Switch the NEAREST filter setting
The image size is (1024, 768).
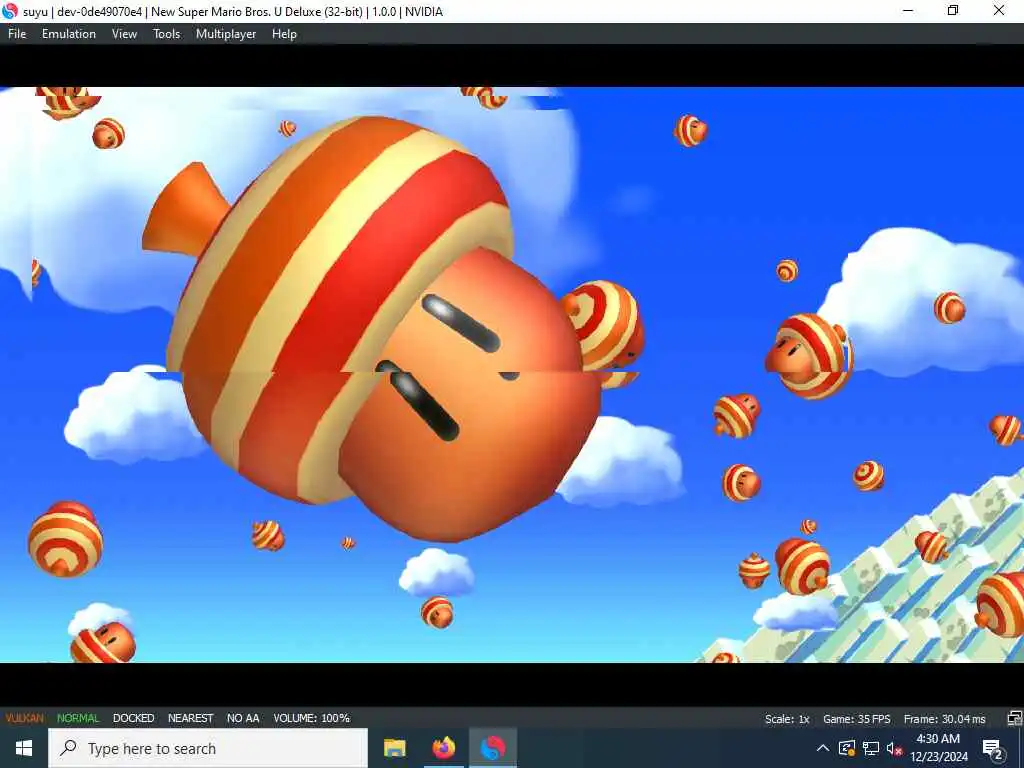(x=191, y=718)
